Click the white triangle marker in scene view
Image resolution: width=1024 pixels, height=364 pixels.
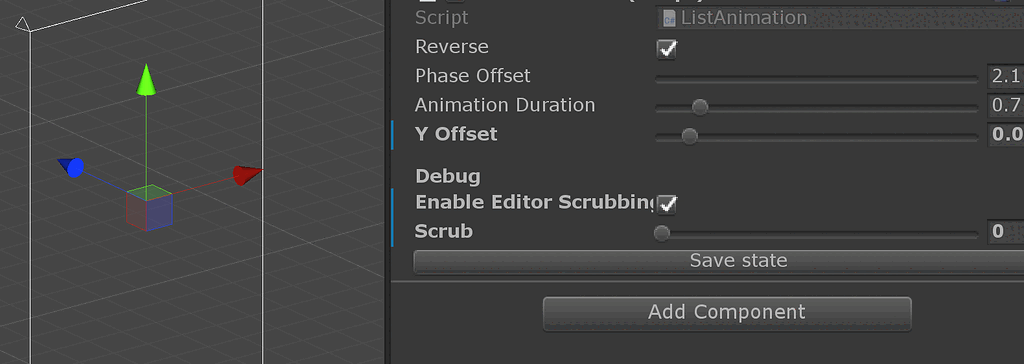coord(22,25)
